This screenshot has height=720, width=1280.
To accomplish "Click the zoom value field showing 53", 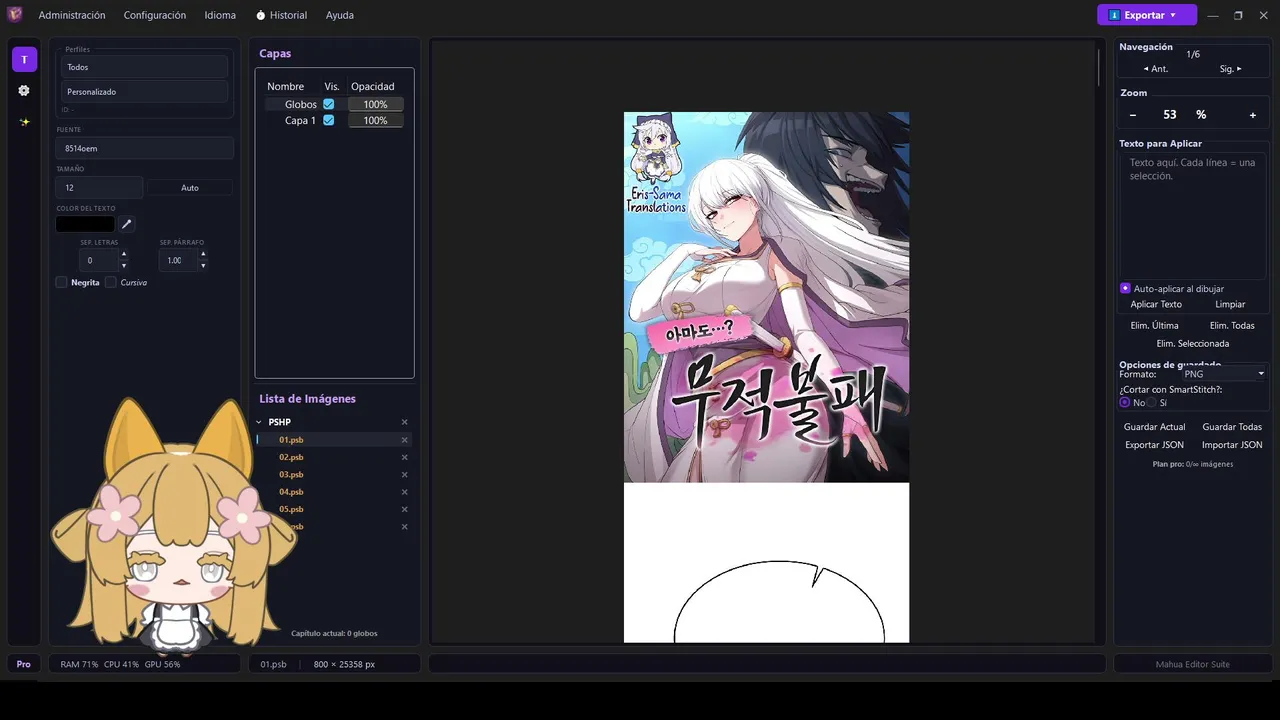I will 1170,115.
